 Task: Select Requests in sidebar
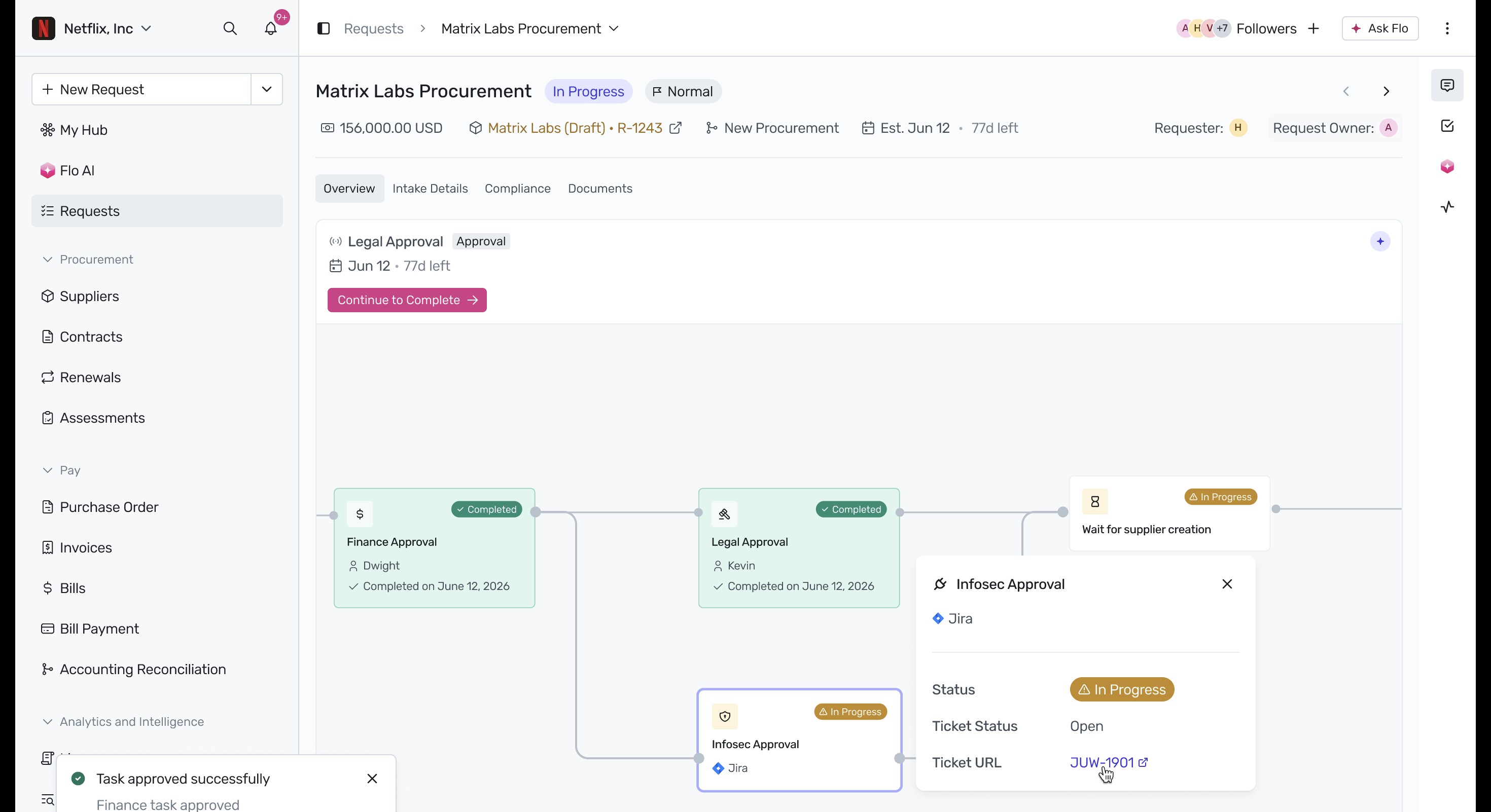click(157, 211)
